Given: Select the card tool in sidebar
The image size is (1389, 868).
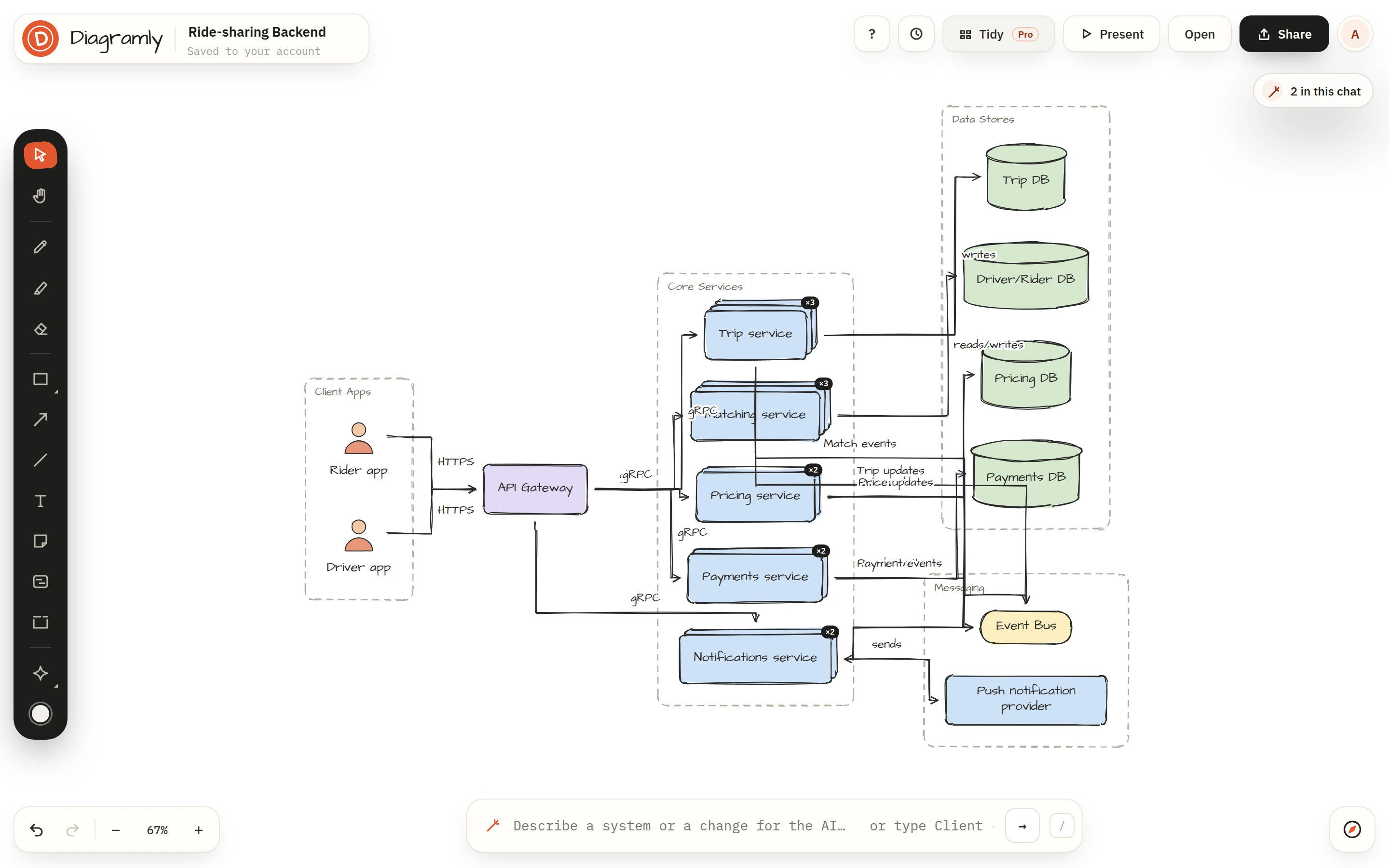Looking at the screenshot, I should (x=40, y=582).
